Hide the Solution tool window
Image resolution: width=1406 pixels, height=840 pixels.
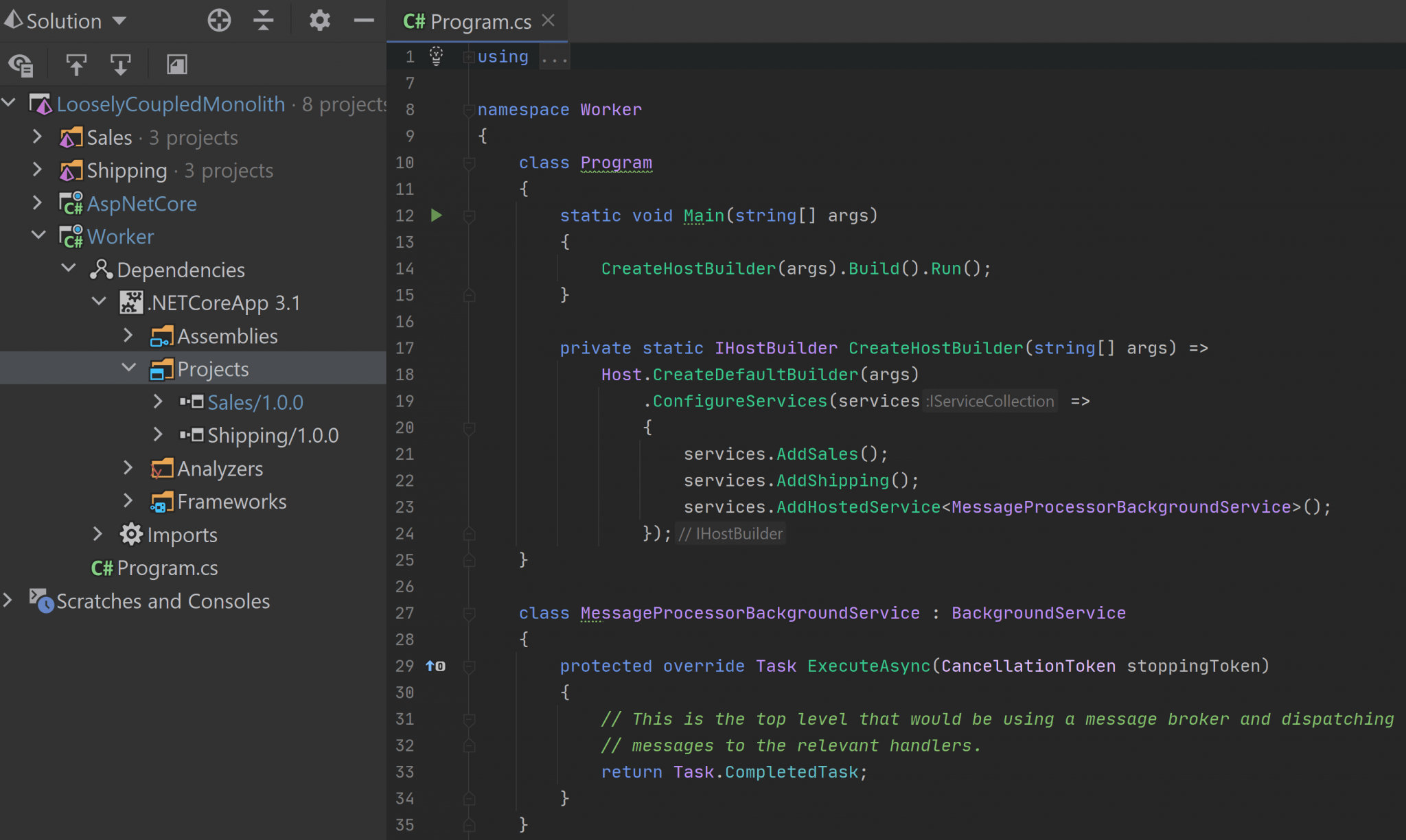(x=364, y=21)
